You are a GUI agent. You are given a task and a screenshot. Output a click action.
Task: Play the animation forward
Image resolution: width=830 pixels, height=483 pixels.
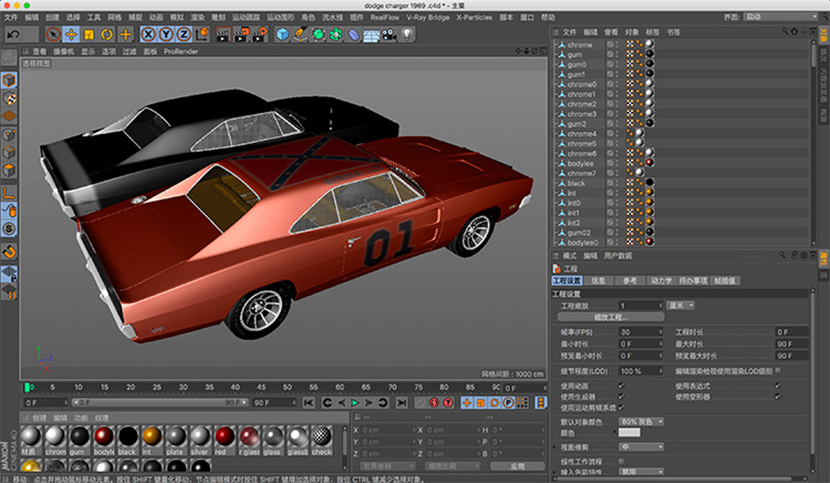pos(355,403)
